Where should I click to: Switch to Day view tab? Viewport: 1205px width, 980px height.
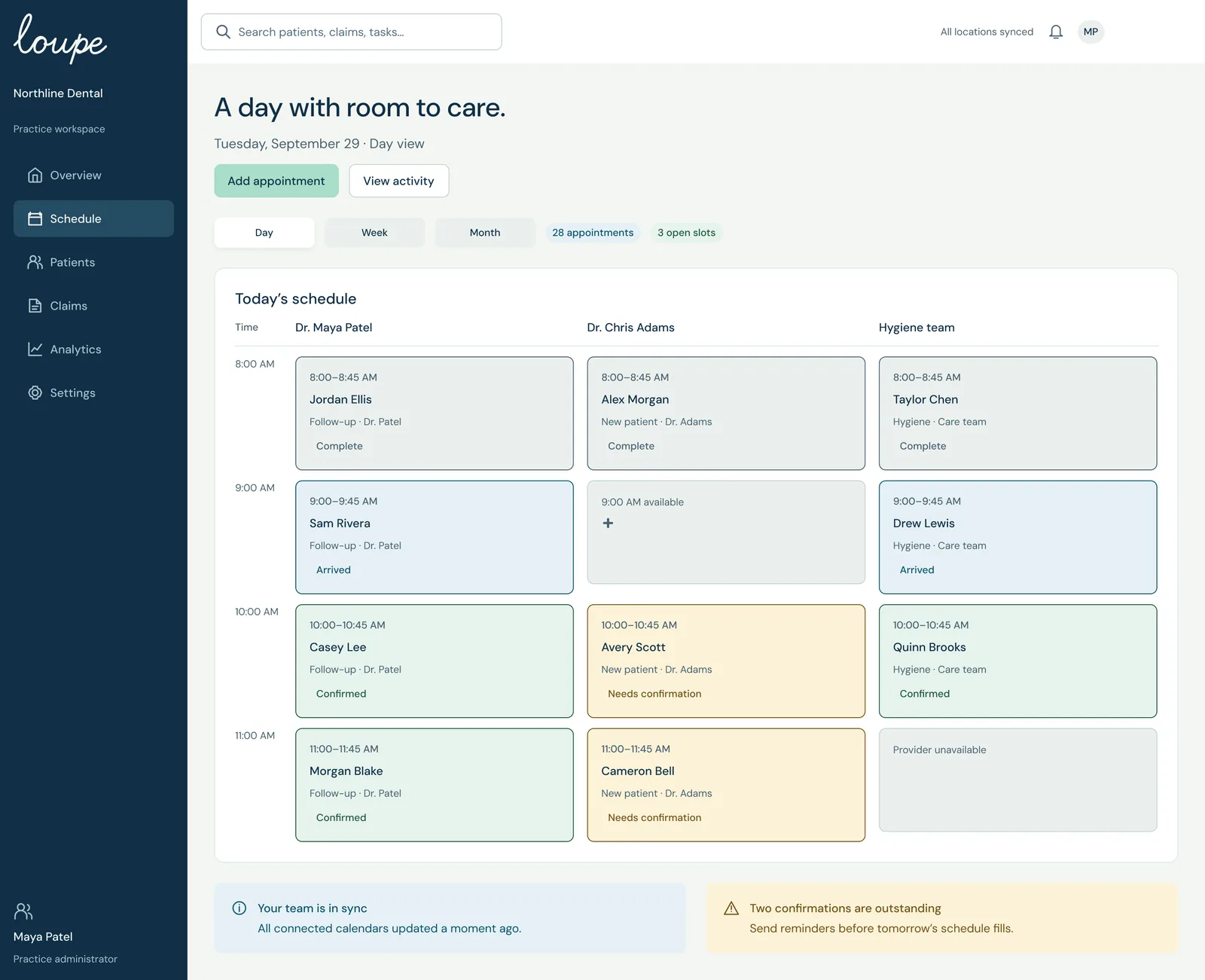click(264, 233)
